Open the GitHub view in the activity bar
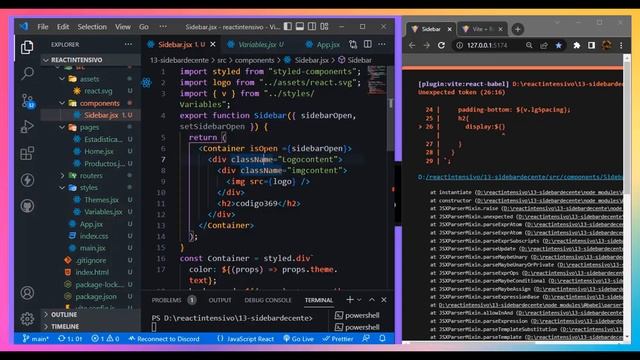This screenshot has width=640, height=360. tap(27, 206)
